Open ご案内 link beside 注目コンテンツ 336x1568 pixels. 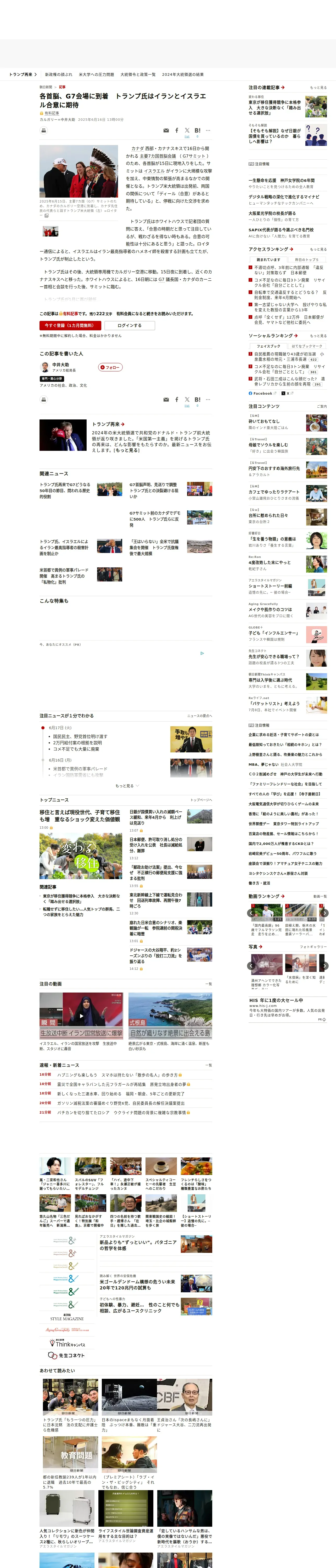coord(322,407)
